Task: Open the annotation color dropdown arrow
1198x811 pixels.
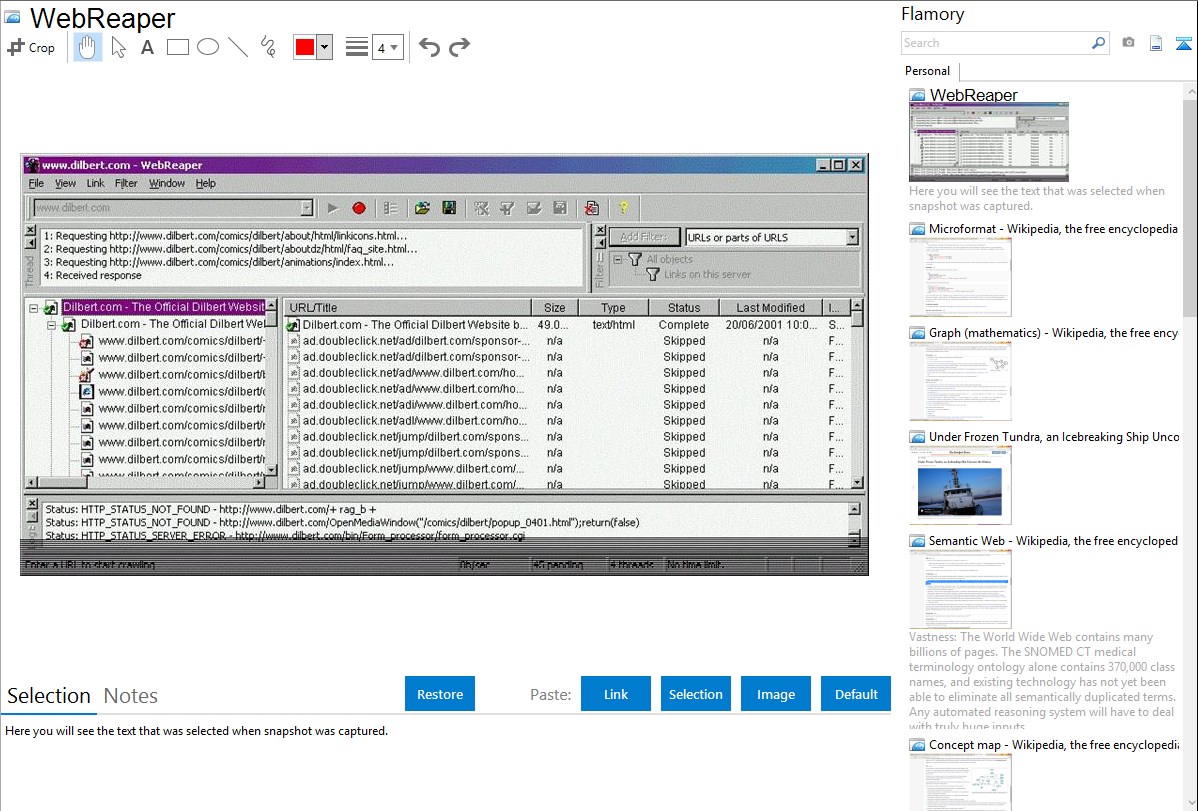Action: 324,47
